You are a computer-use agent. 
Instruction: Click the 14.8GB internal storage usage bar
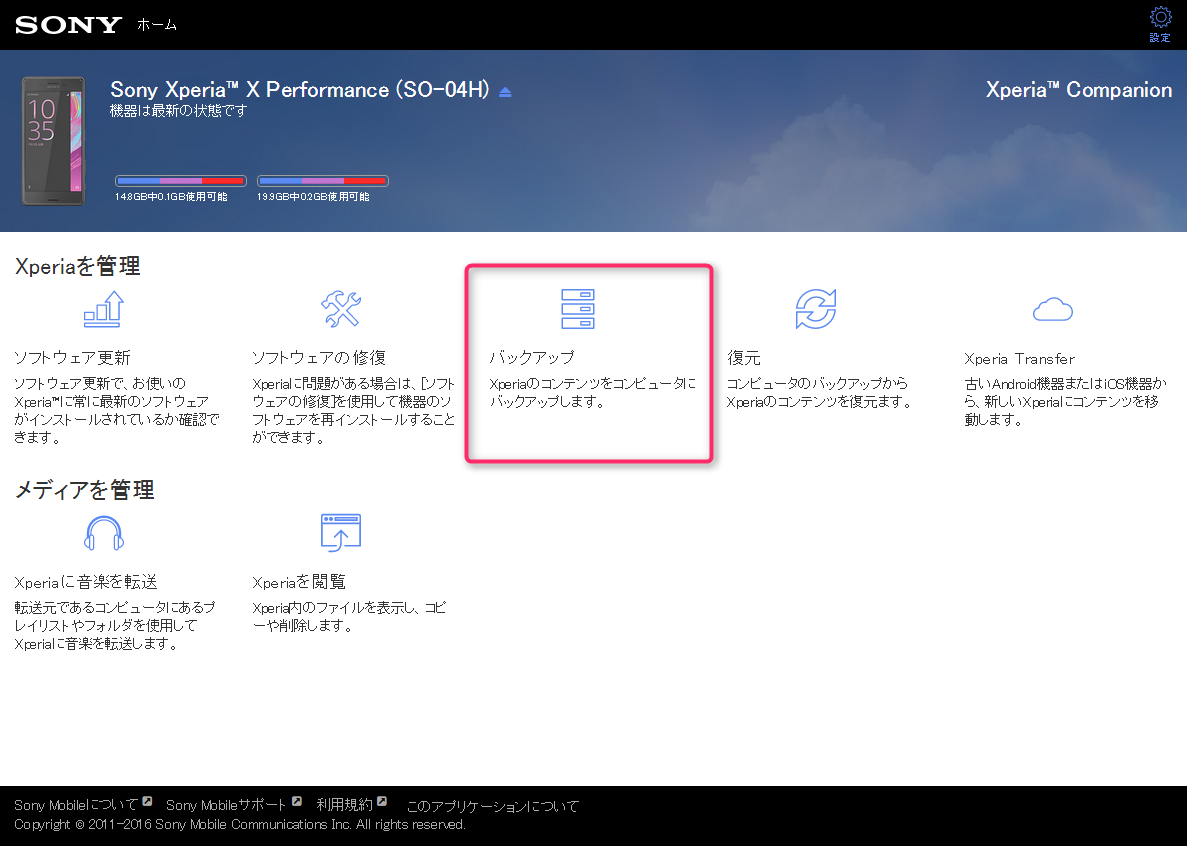[x=181, y=181]
